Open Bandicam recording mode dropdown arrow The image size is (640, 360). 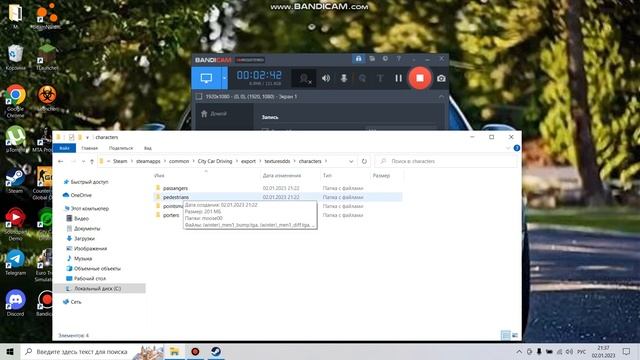click(x=224, y=78)
